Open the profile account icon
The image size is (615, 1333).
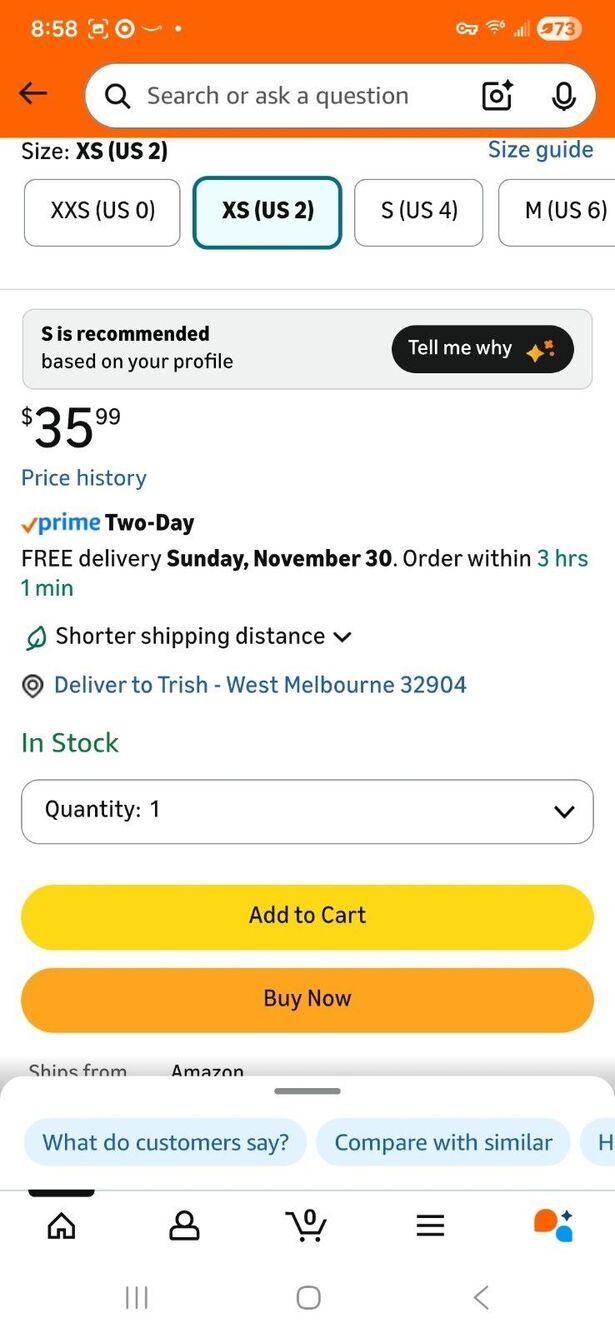184,1225
